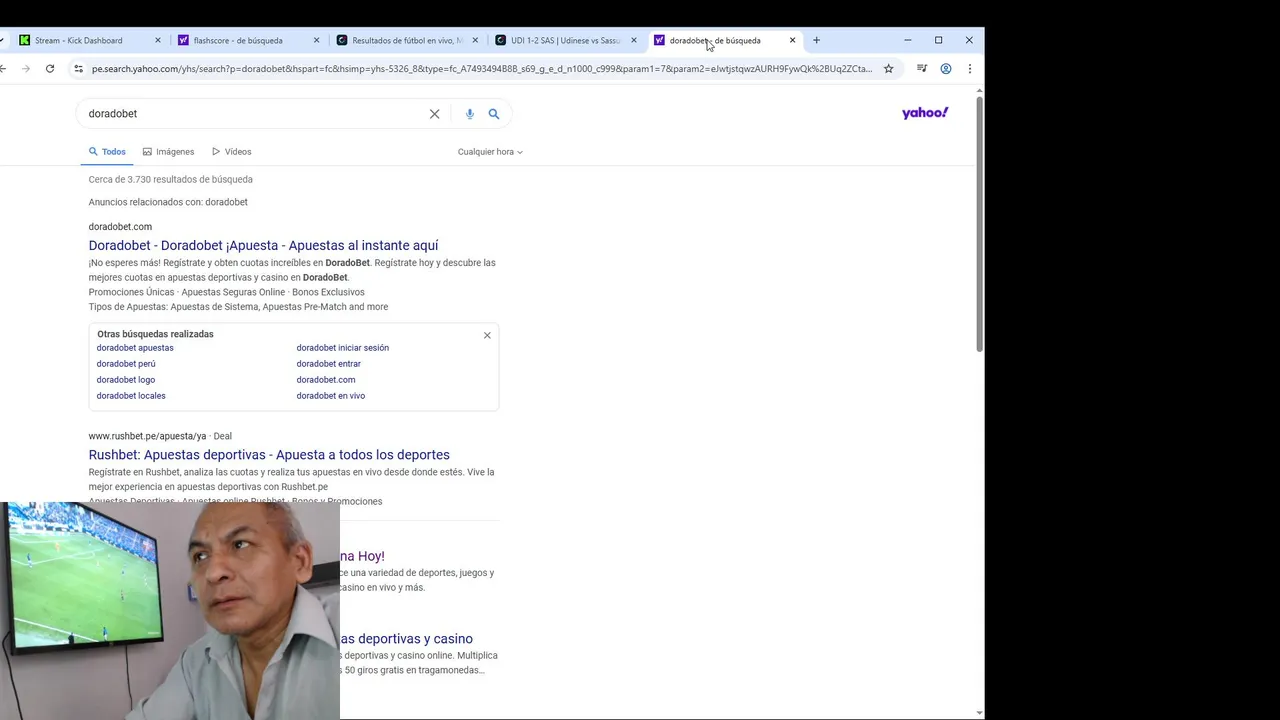Submit search using magnifier icon

coord(493,114)
